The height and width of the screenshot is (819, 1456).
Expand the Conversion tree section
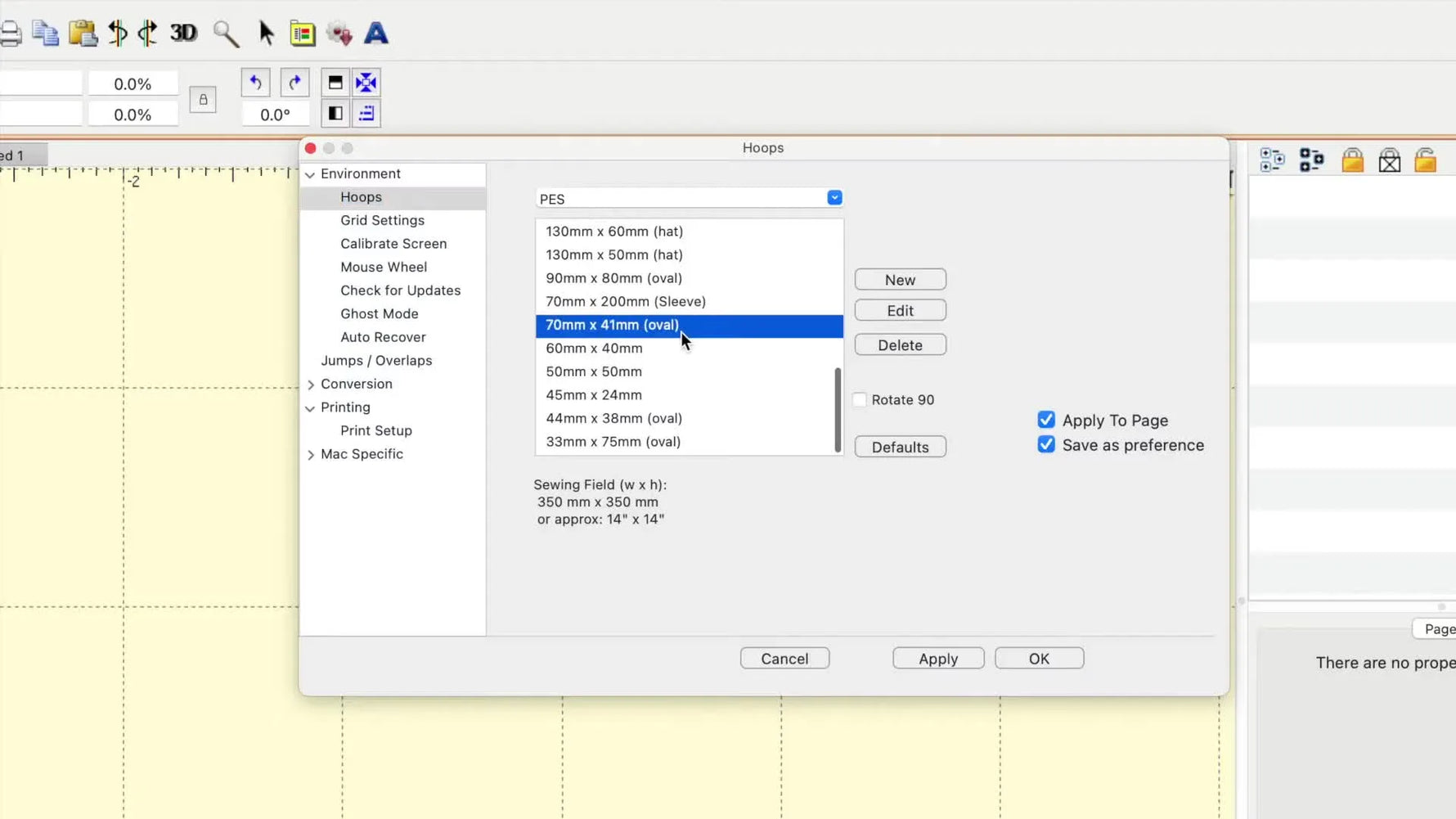point(311,385)
